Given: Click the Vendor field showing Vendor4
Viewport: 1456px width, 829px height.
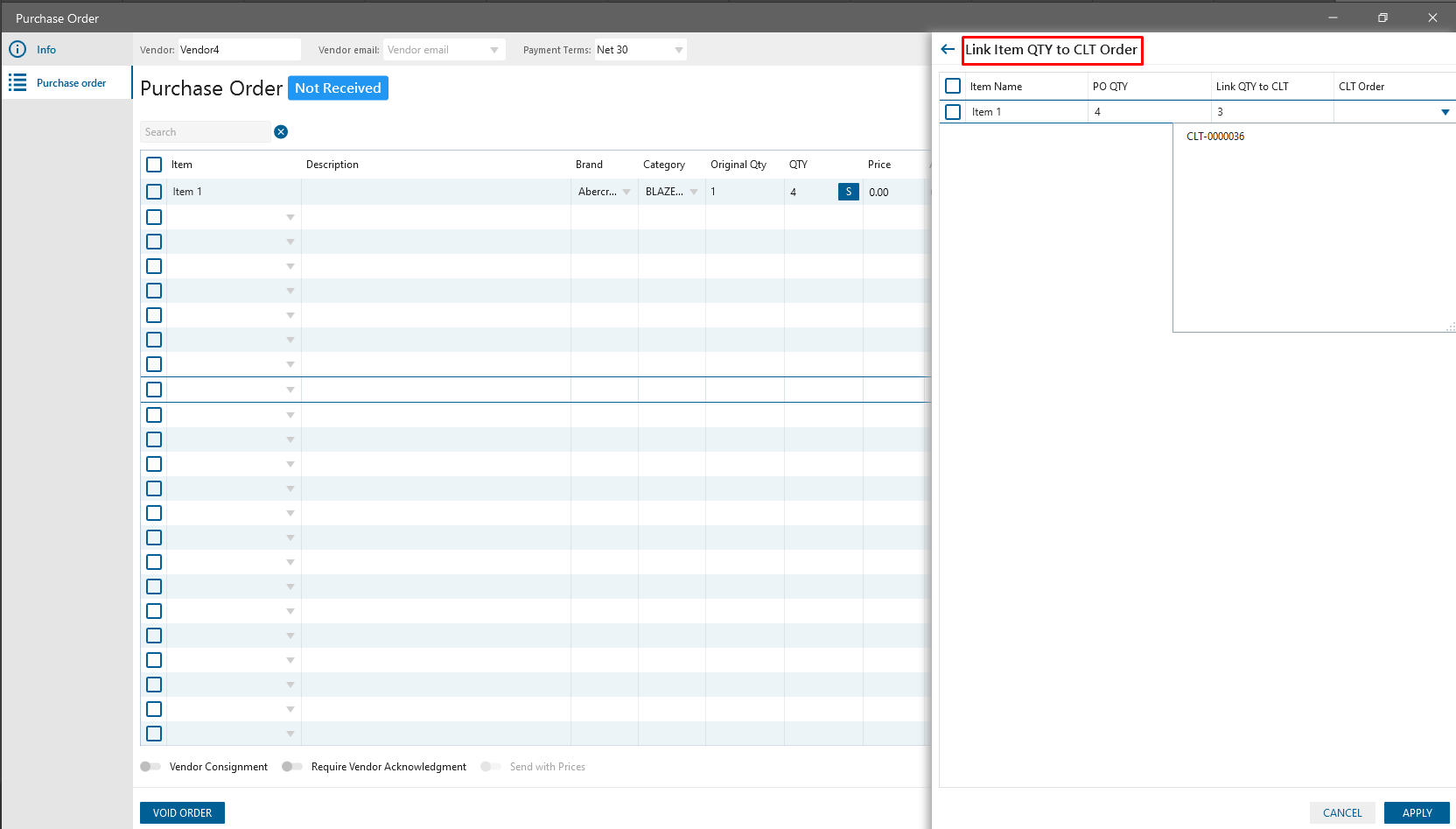Looking at the screenshot, I should click(x=239, y=50).
